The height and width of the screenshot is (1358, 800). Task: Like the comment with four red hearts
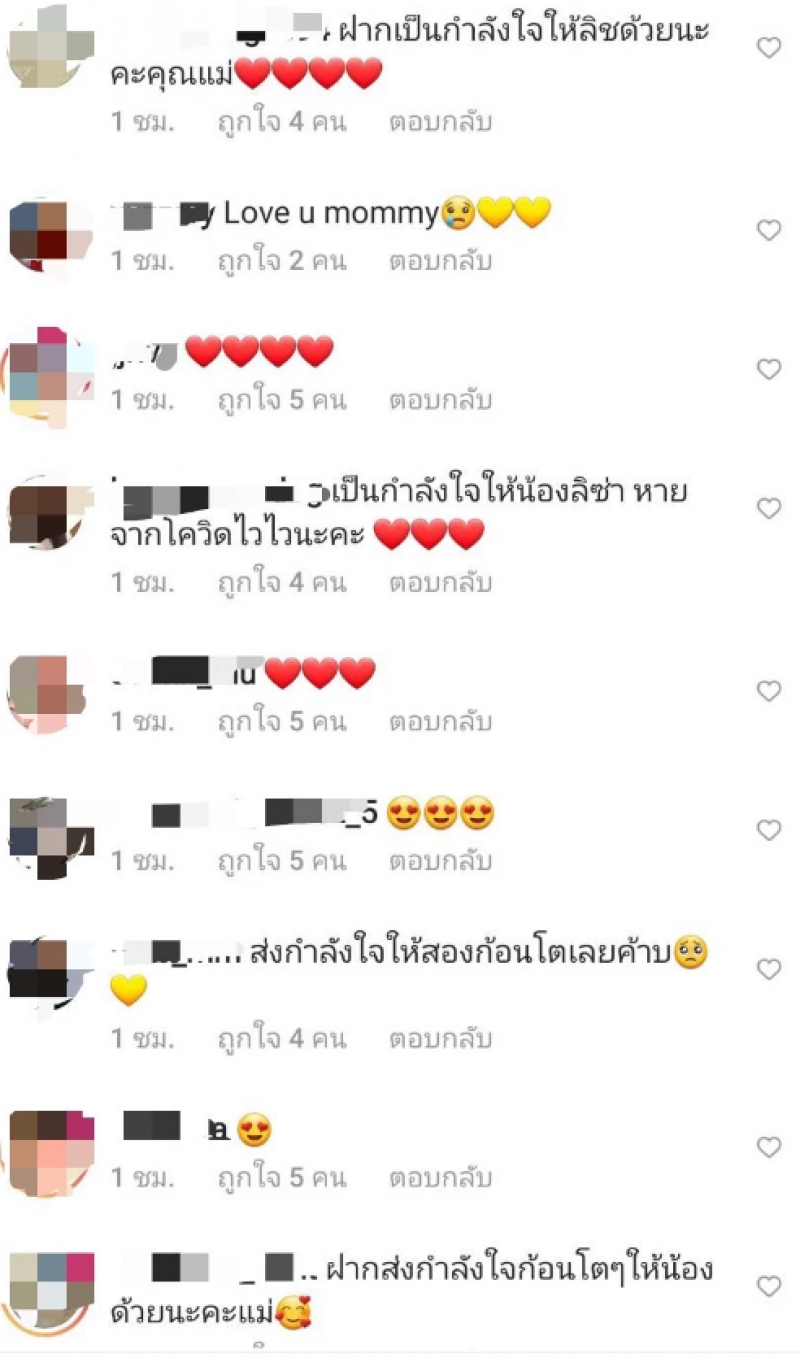(x=768, y=370)
